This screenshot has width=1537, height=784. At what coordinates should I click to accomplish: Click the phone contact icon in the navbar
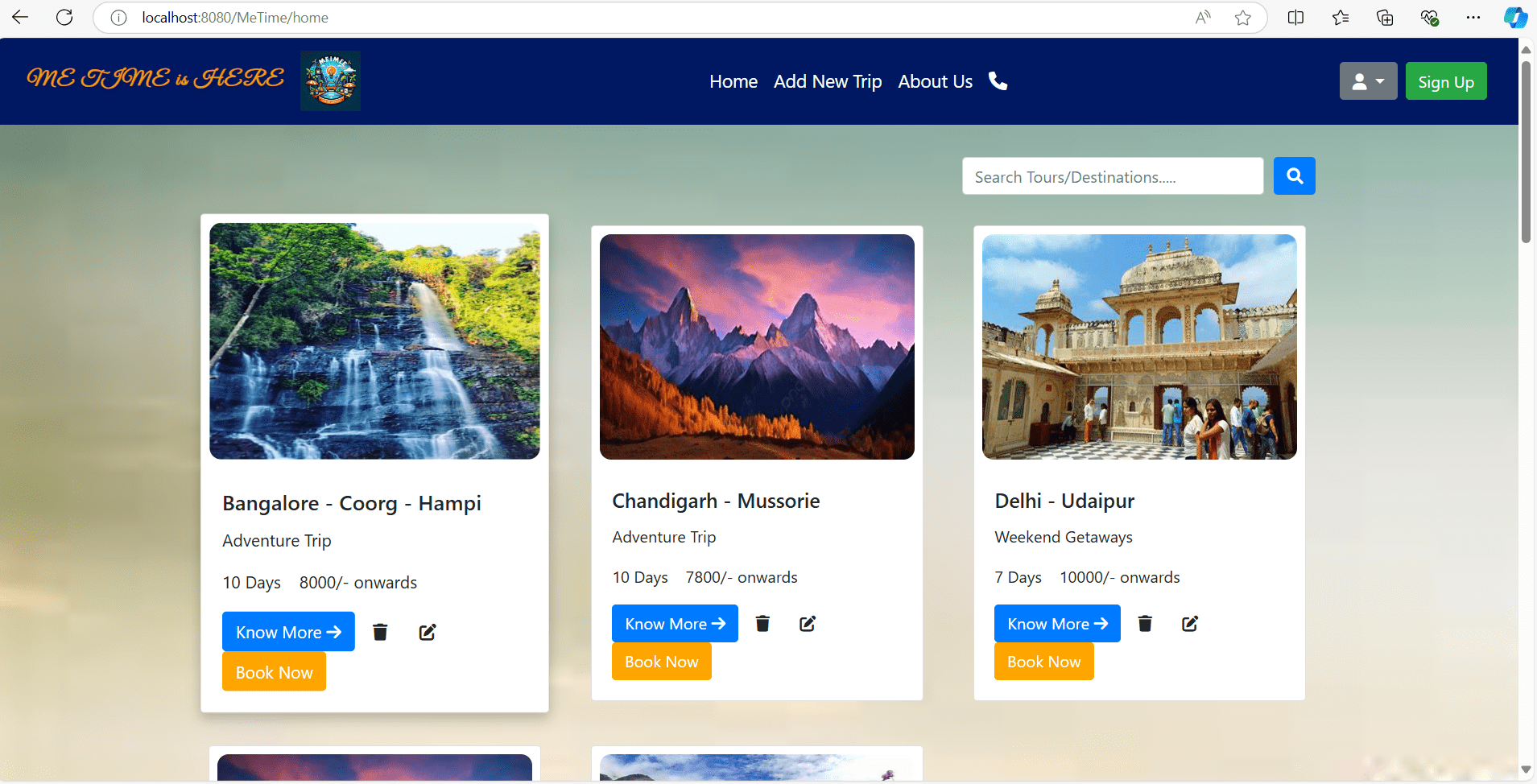coord(998,81)
